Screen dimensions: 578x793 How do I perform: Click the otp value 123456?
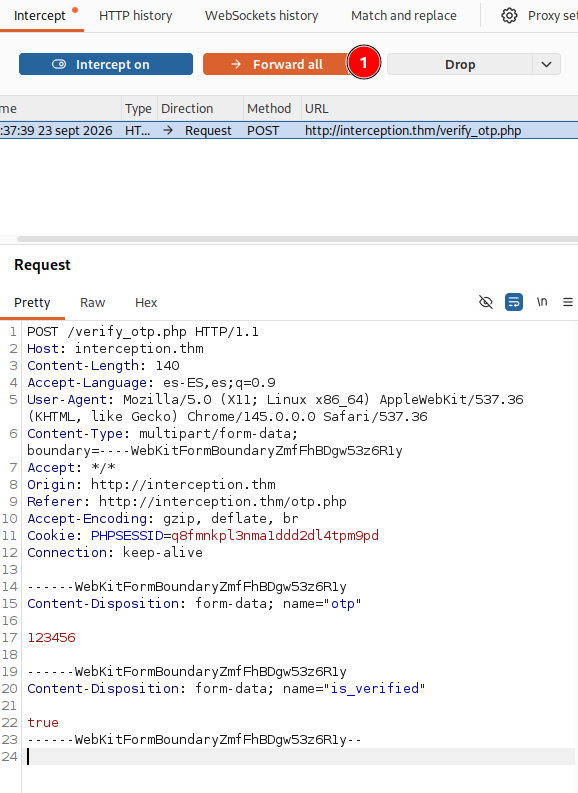52,637
